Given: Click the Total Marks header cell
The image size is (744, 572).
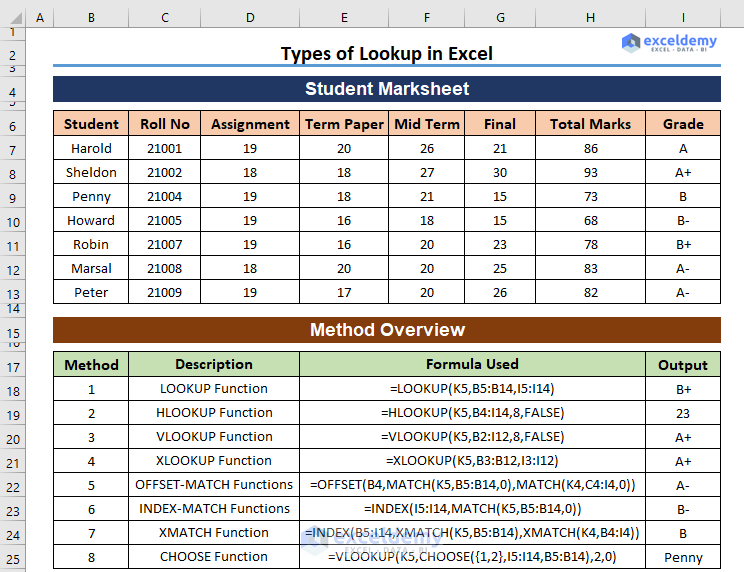Looking at the screenshot, I should 590,124.
